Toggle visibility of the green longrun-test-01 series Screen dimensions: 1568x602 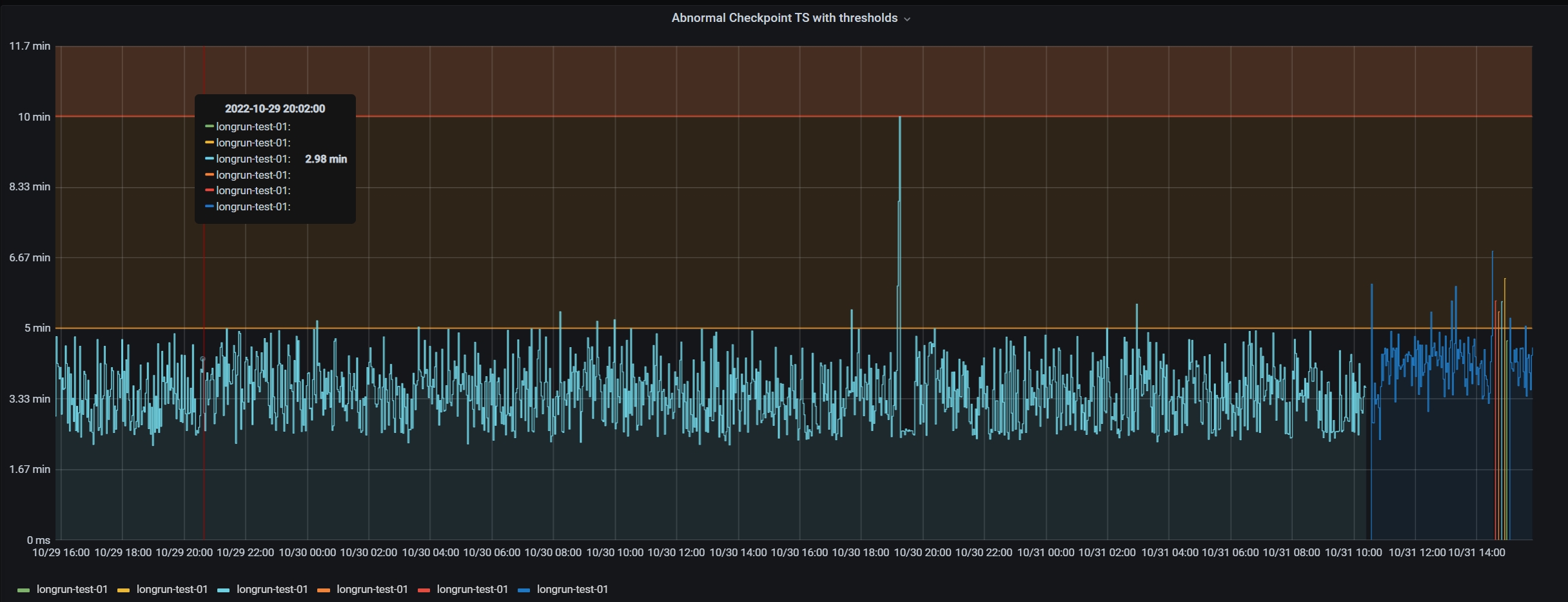(x=72, y=589)
